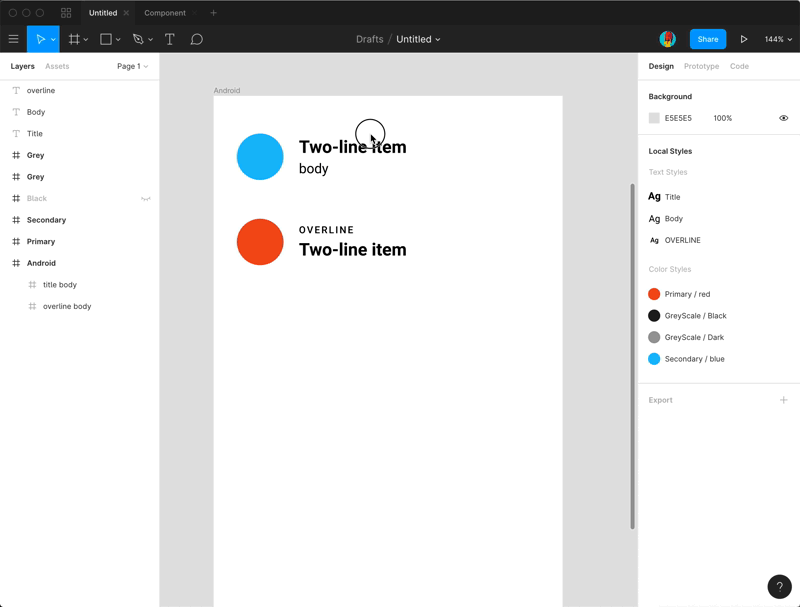Open Pen tool options dropdown arrow
Viewport: 800px width, 607px height.
coord(150,40)
